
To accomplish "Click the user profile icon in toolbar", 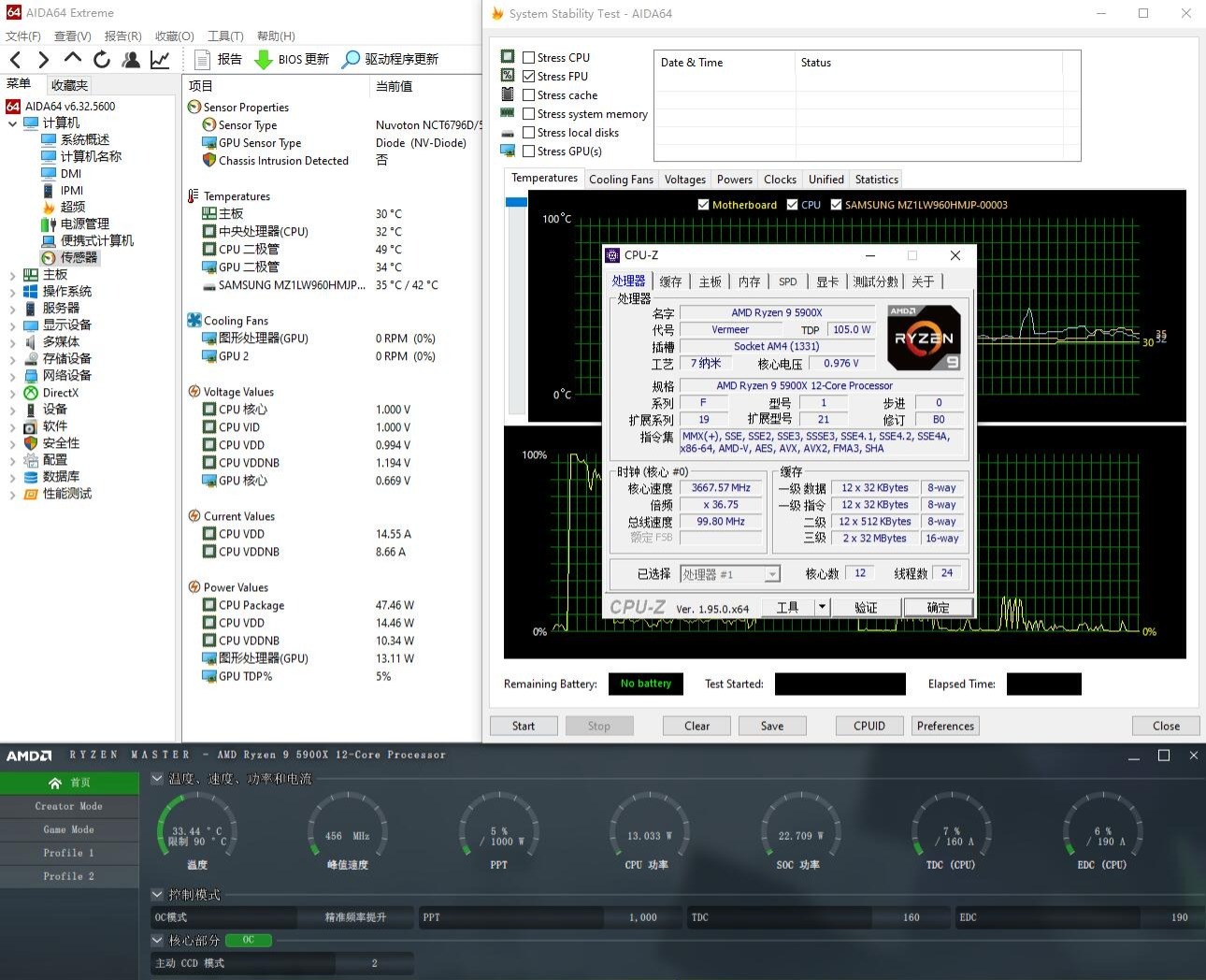I will click(131, 60).
